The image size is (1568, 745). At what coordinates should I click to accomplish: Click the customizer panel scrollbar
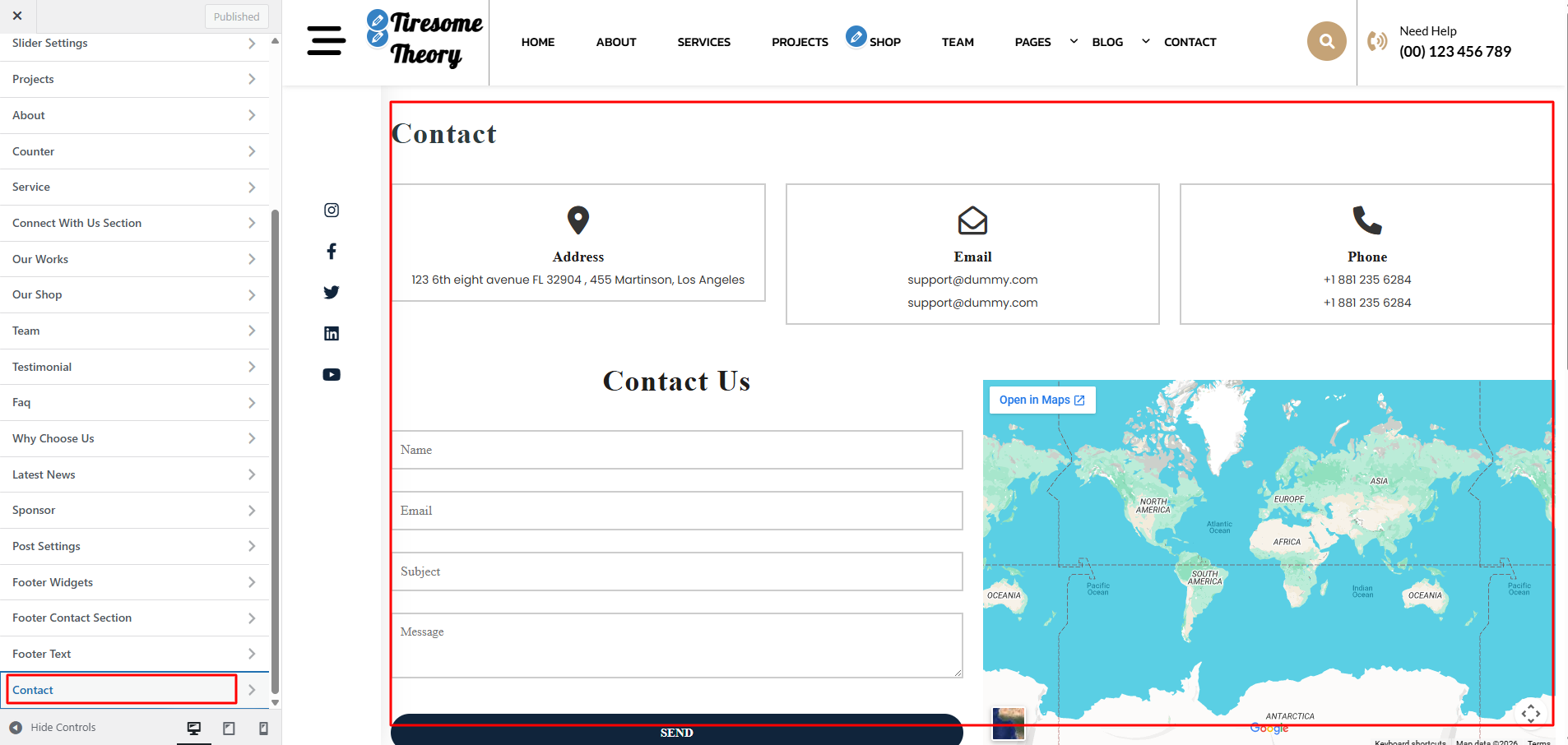tap(275, 451)
